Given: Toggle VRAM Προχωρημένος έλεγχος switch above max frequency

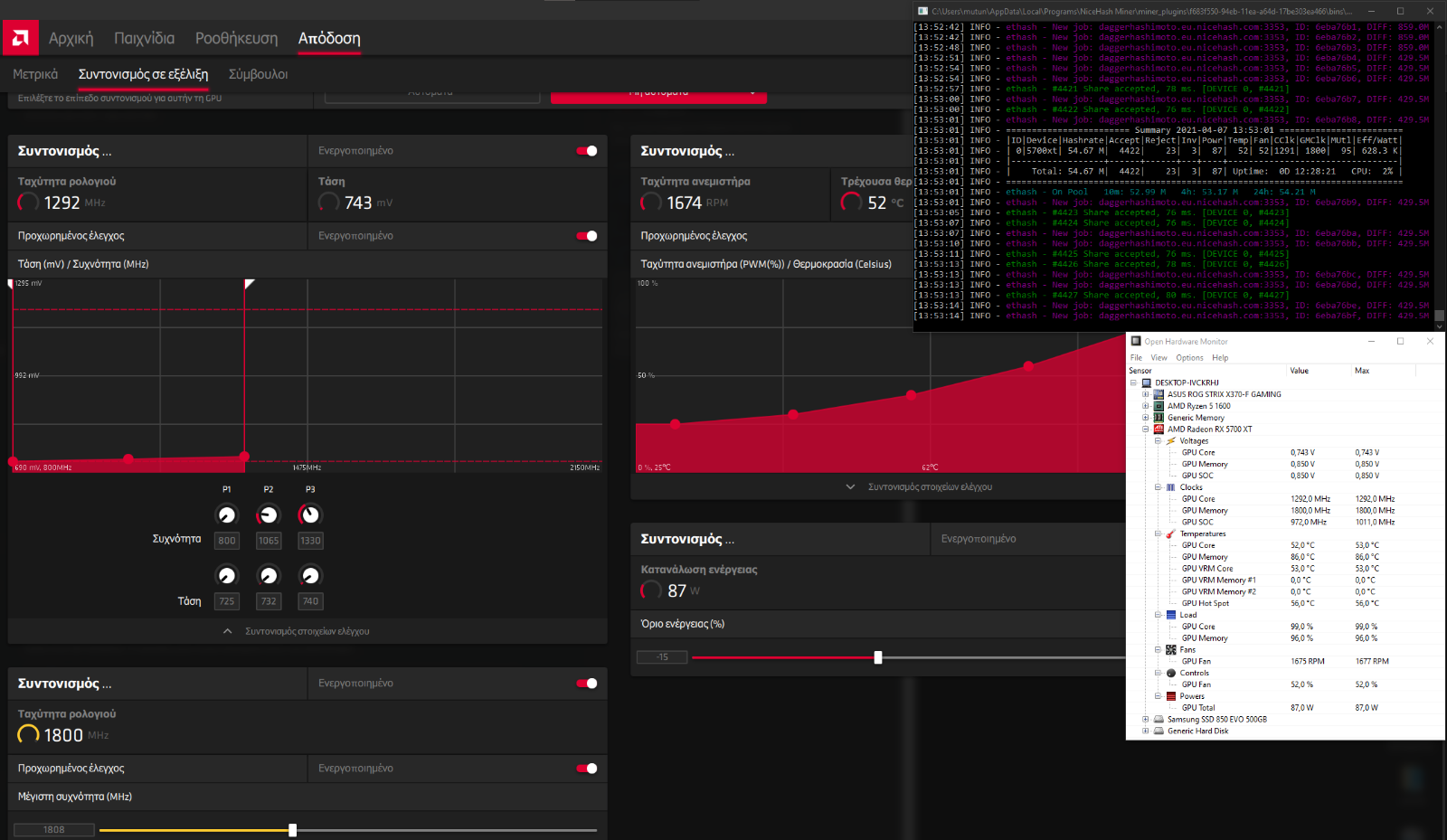Looking at the screenshot, I should (587, 769).
